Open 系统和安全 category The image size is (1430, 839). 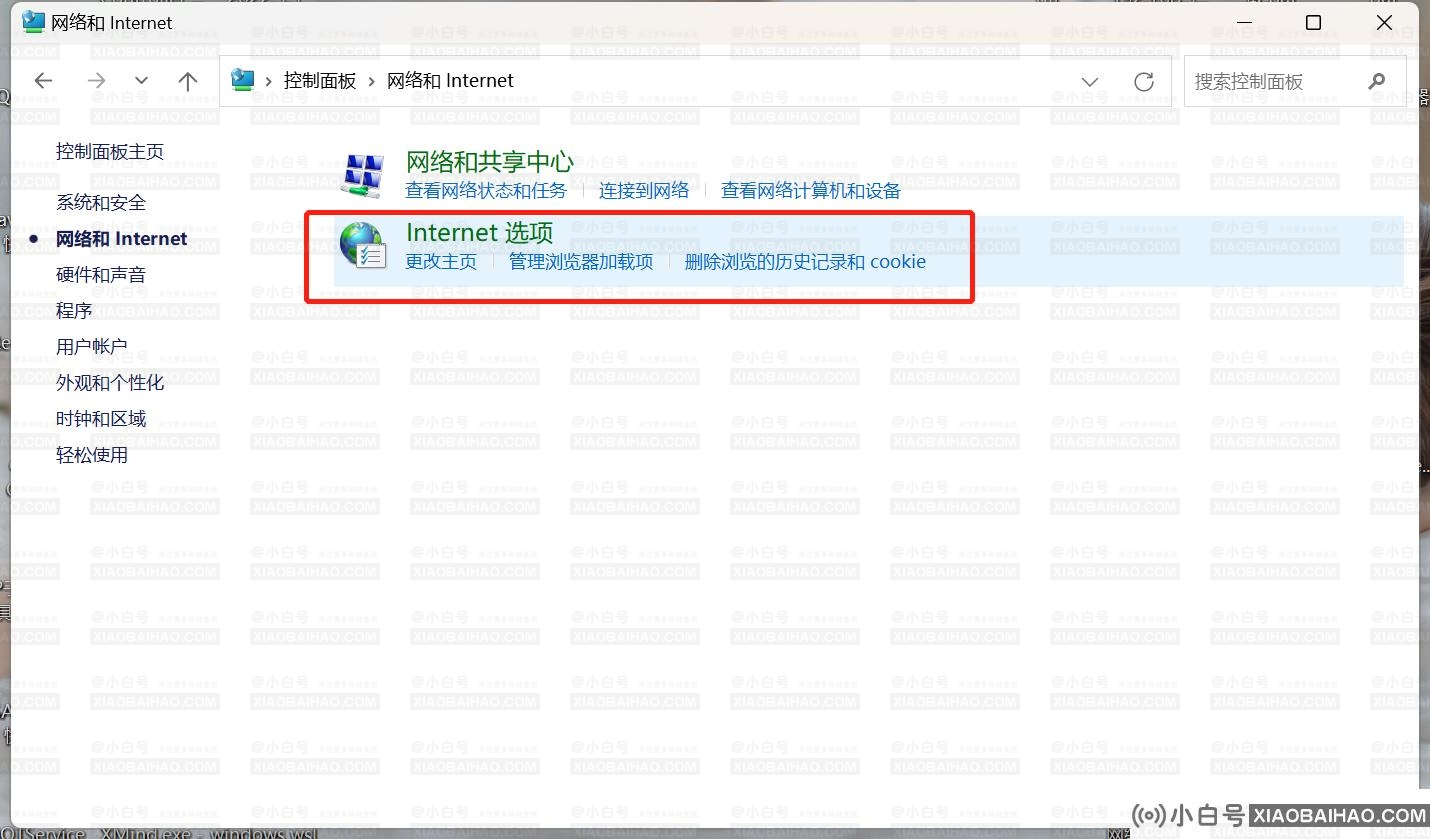(x=101, y=202)
